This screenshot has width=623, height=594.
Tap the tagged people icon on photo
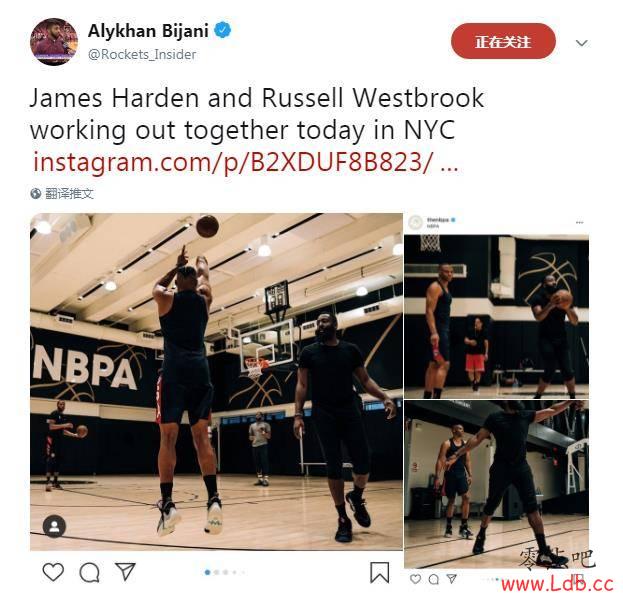coord(54,526)
